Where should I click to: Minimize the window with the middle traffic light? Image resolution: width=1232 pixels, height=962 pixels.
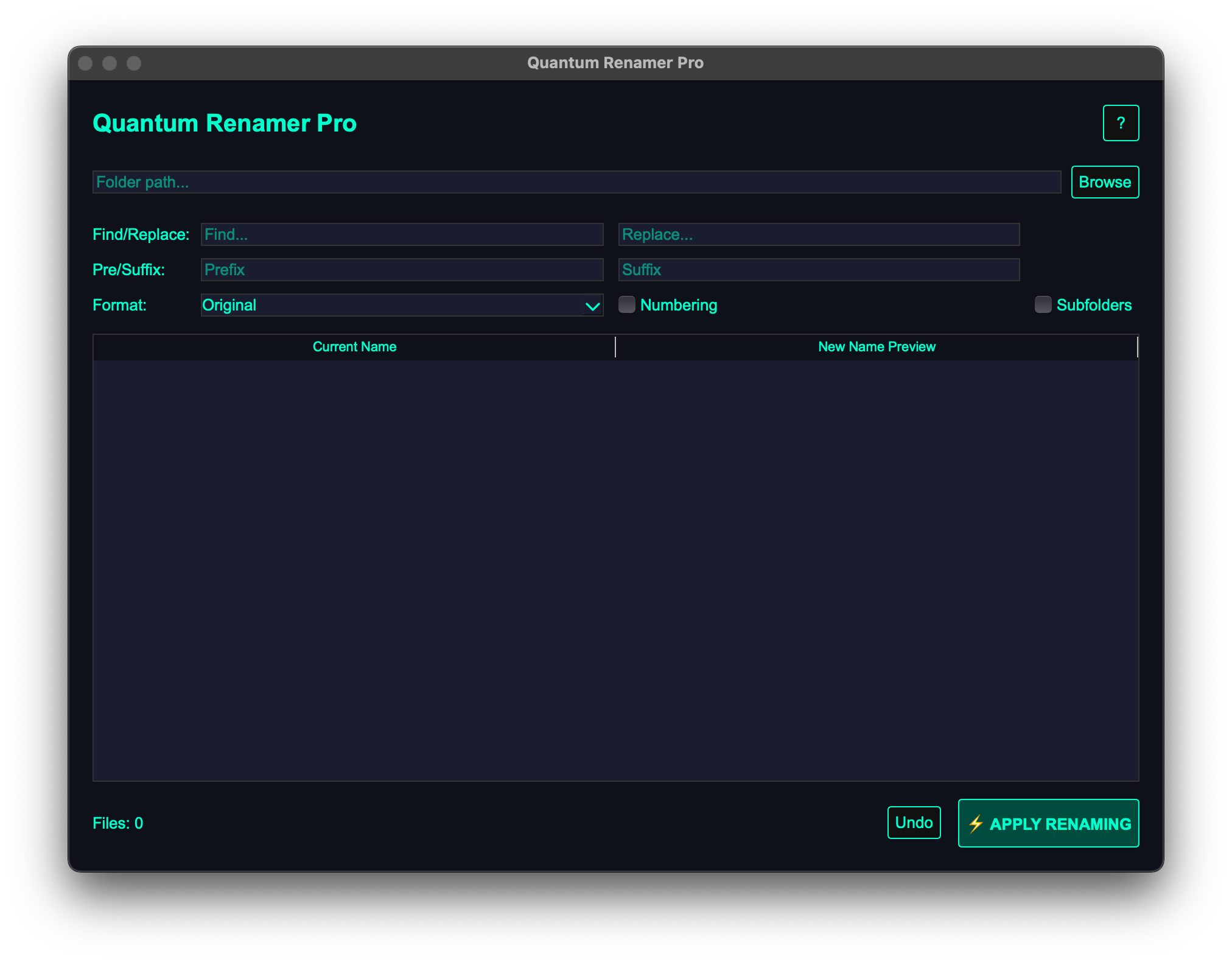[110, 63]
